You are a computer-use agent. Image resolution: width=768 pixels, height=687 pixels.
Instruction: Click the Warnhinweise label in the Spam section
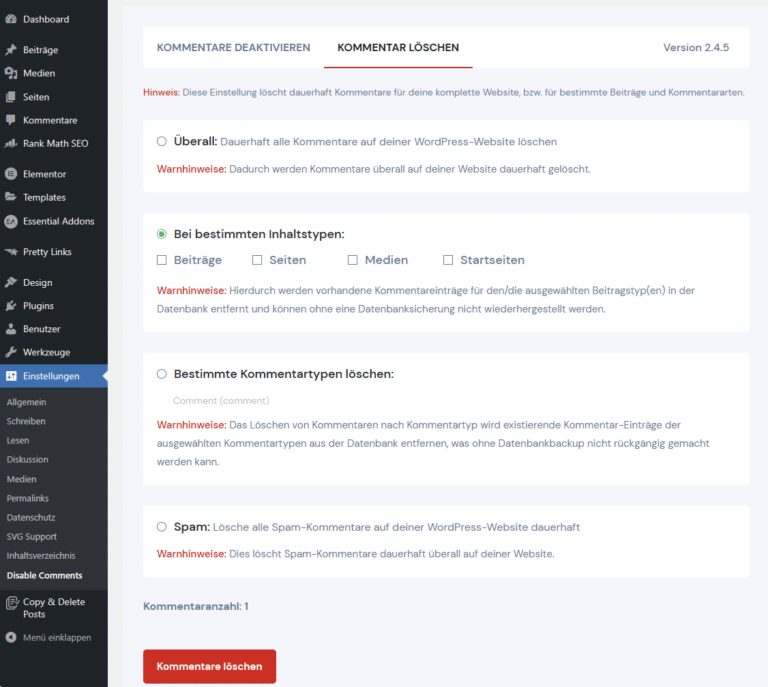click(x=192, y=554)
